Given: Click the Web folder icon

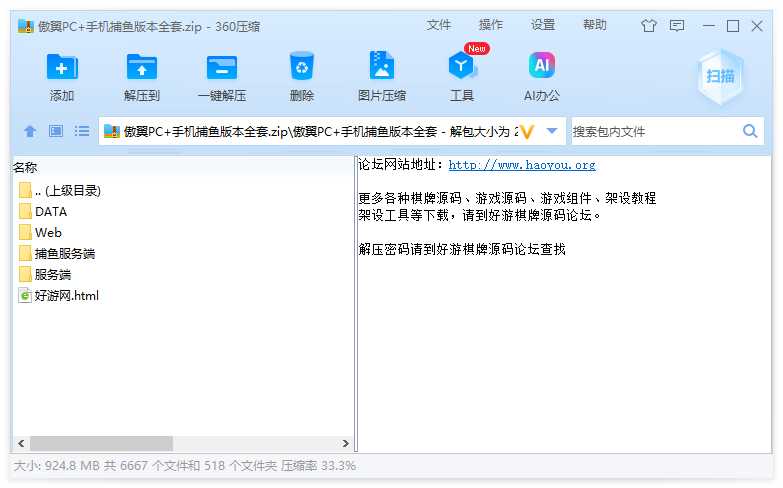Looking at the screenshot, I should (25, 233).
